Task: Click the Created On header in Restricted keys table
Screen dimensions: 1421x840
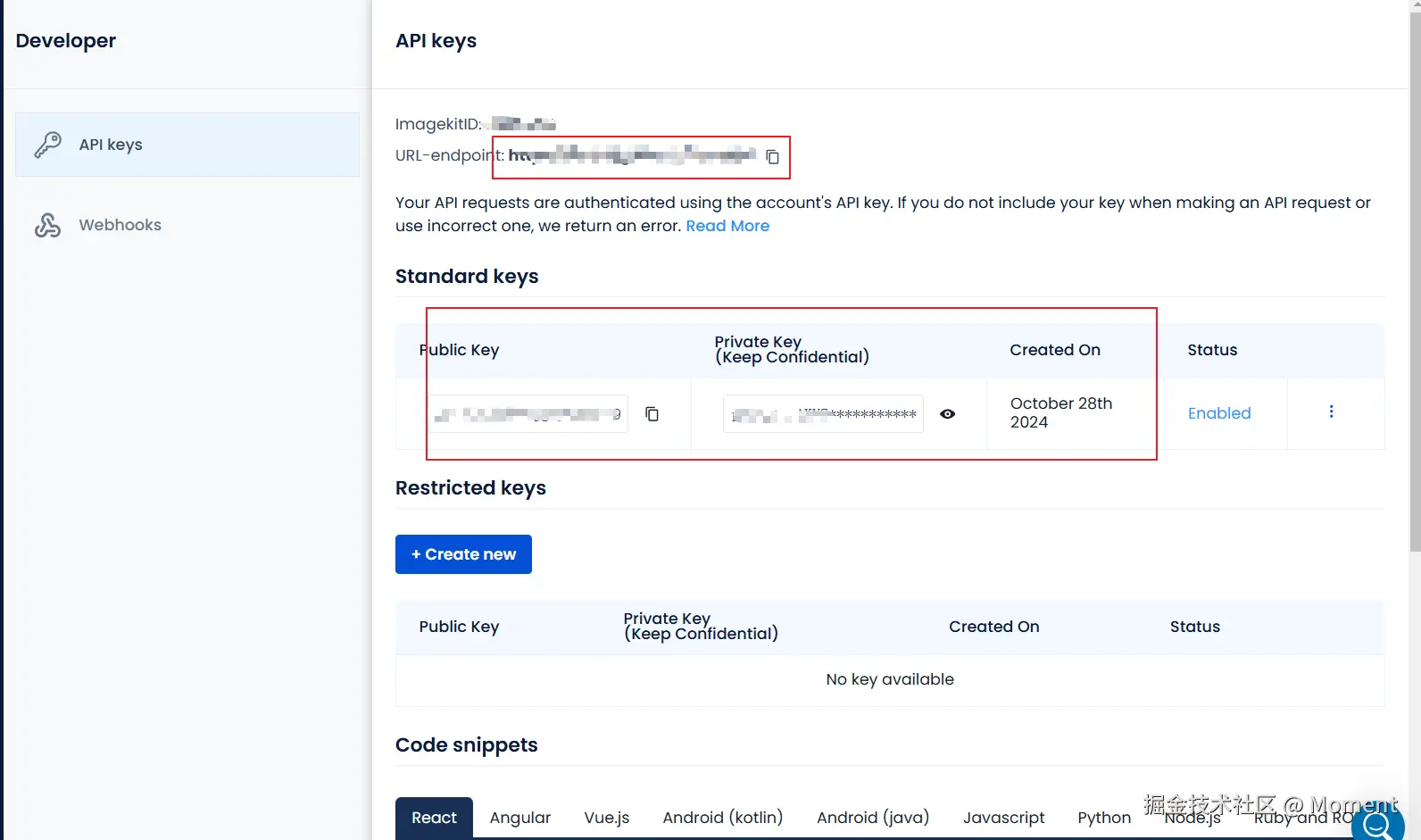Action: (x=994, y=627)
